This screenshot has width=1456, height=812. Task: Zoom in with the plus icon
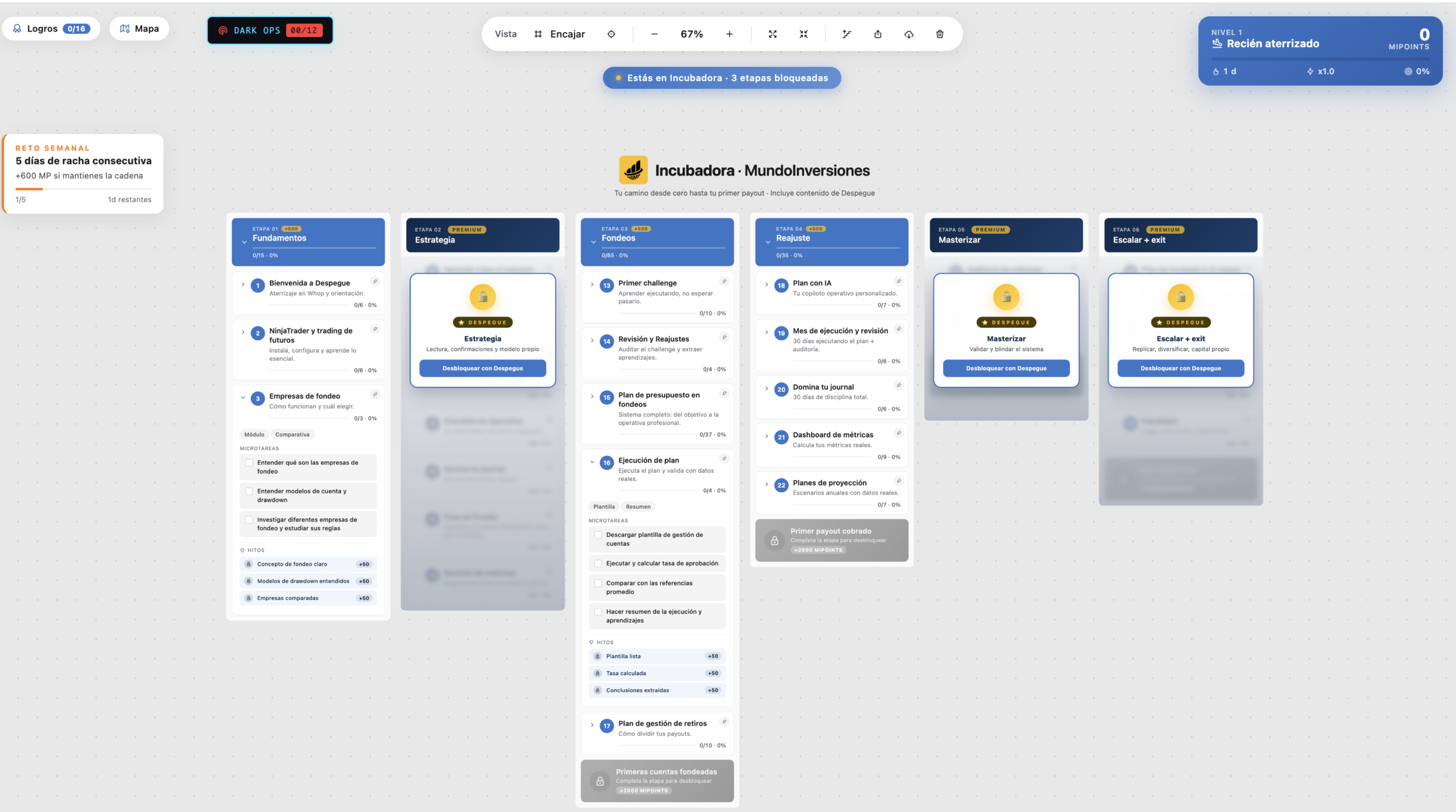point(729,34)
